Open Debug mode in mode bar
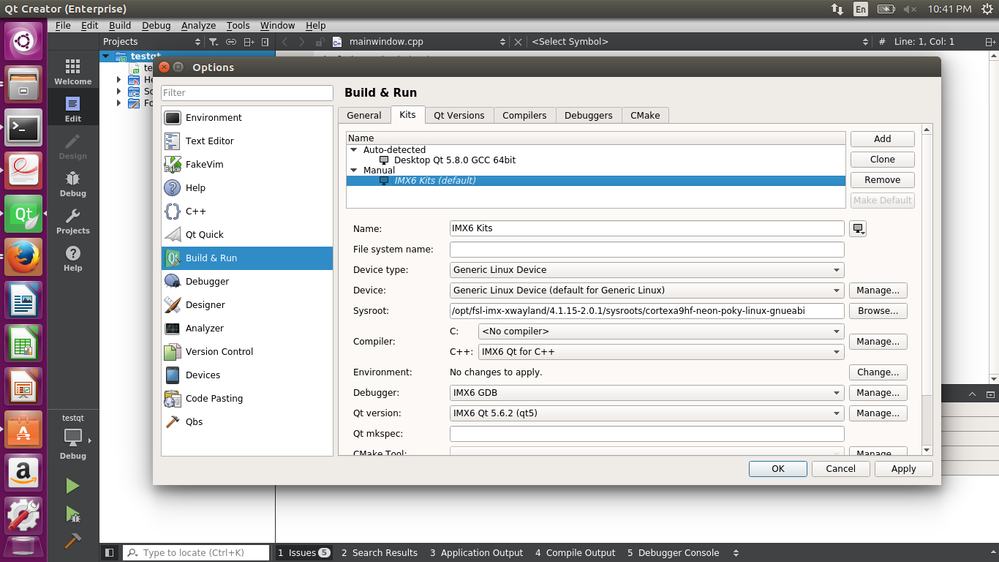The height and width of the screenshot is (562, 999). click(x=73, y=184)
